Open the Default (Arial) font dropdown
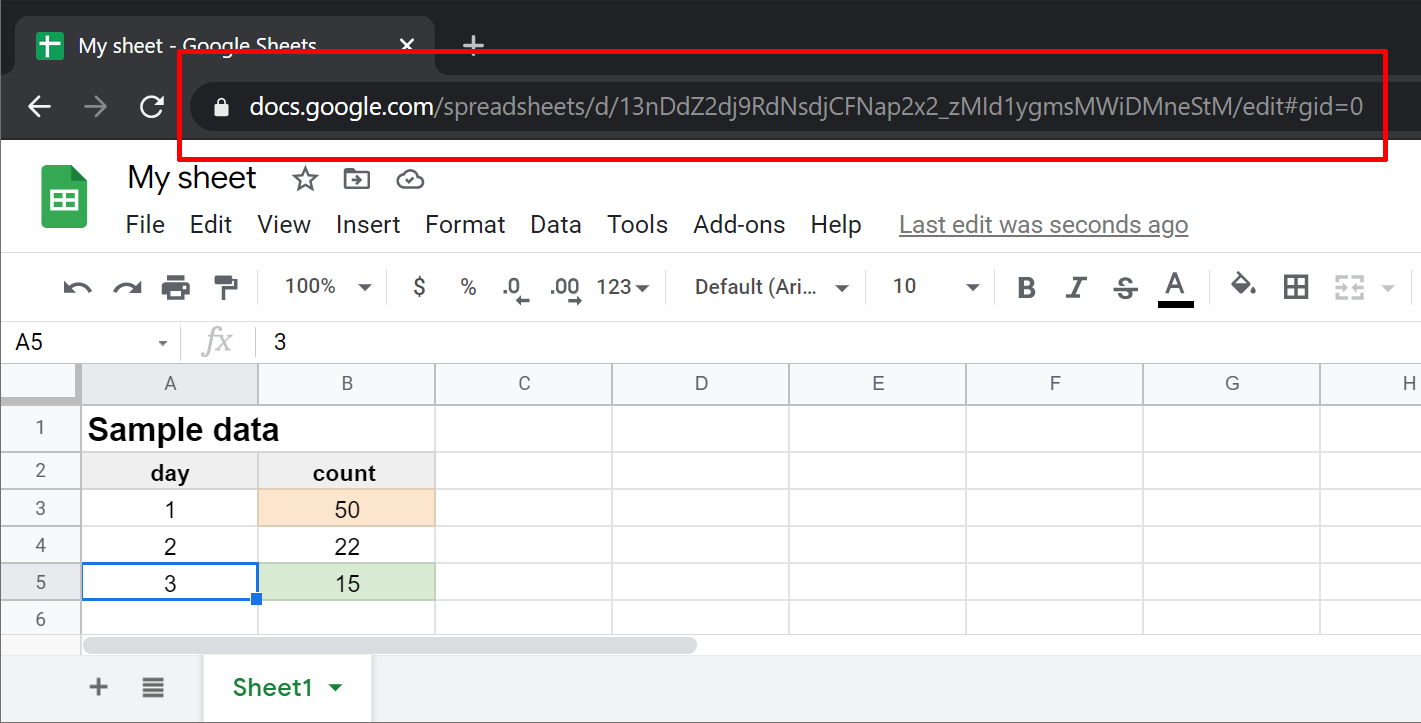The width and height of the screenshot is (1421, 723). point(772,287)
